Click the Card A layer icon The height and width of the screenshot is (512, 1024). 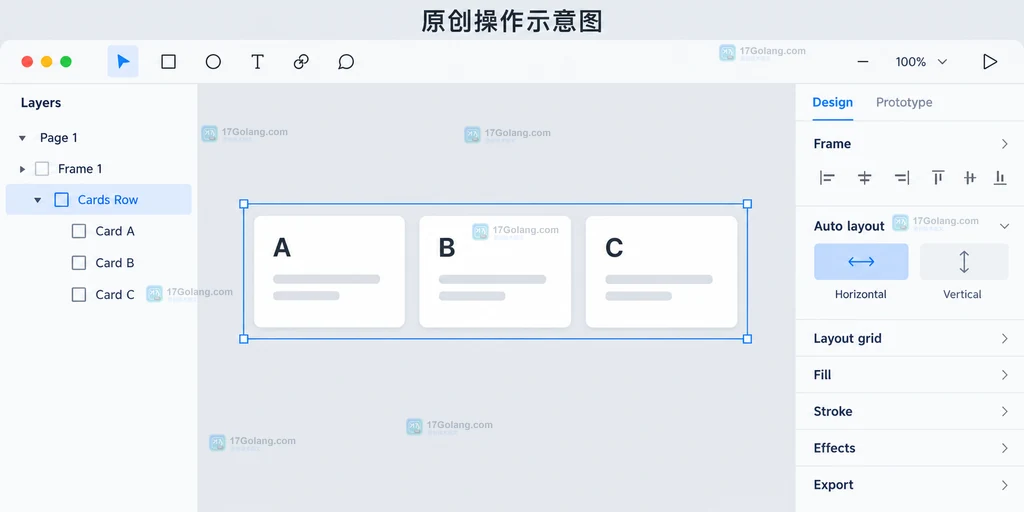tap(79, 231)
